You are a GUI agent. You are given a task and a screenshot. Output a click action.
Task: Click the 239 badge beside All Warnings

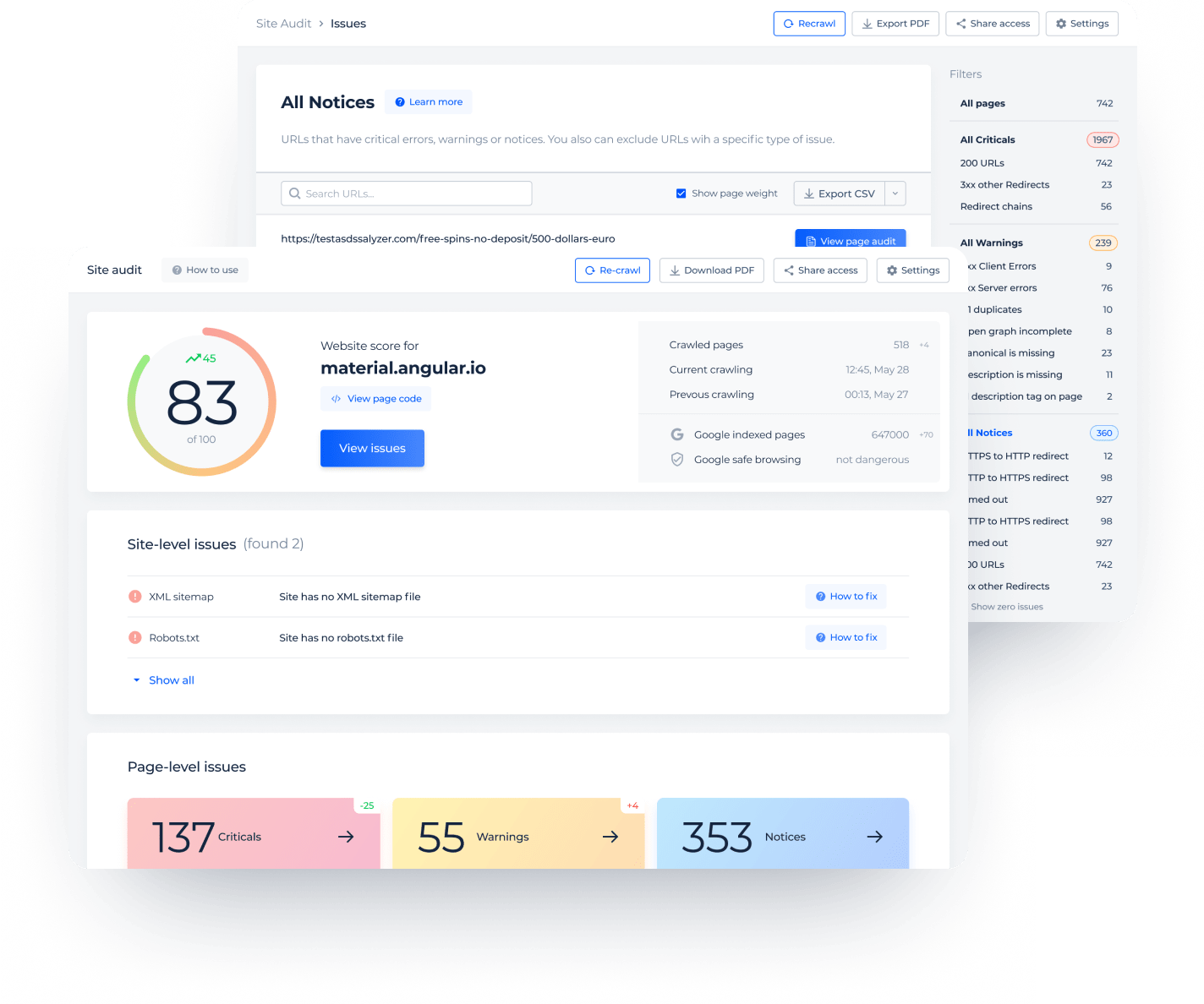[1103, 243]
